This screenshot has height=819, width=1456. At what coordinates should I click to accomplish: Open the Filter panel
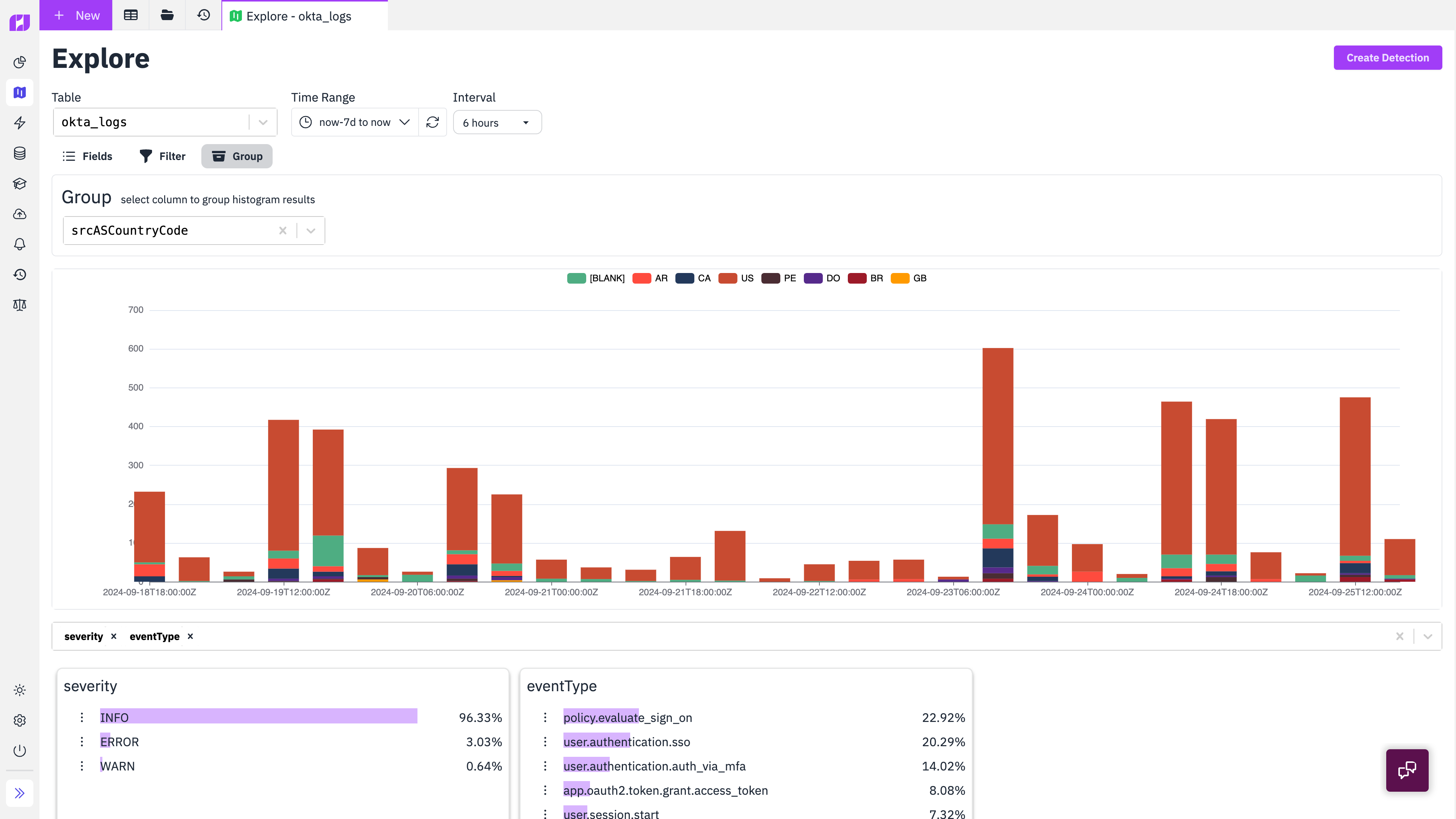pos(162,156)
